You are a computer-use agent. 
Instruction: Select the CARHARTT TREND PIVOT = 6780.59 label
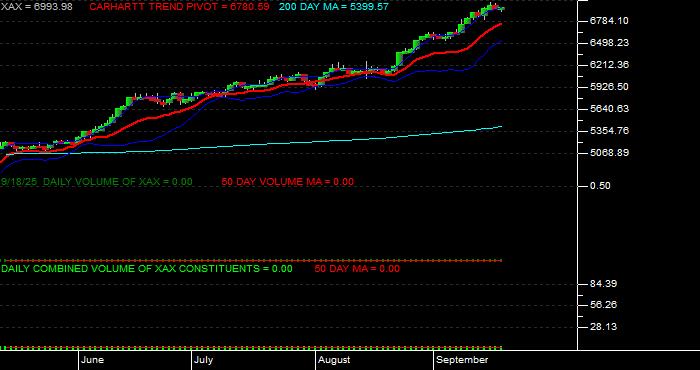coord(179,7)
